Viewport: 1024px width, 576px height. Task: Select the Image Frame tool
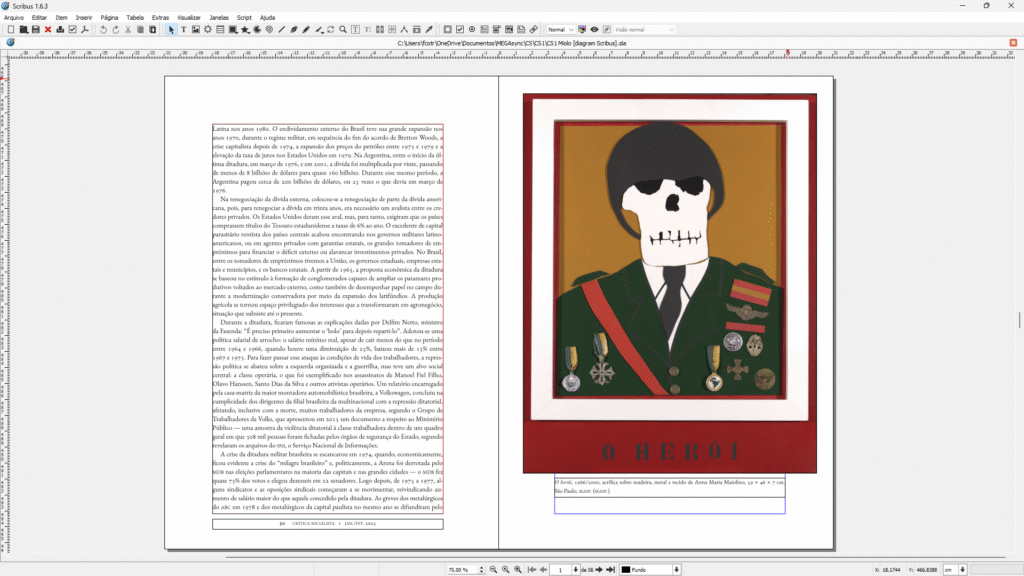195,30
